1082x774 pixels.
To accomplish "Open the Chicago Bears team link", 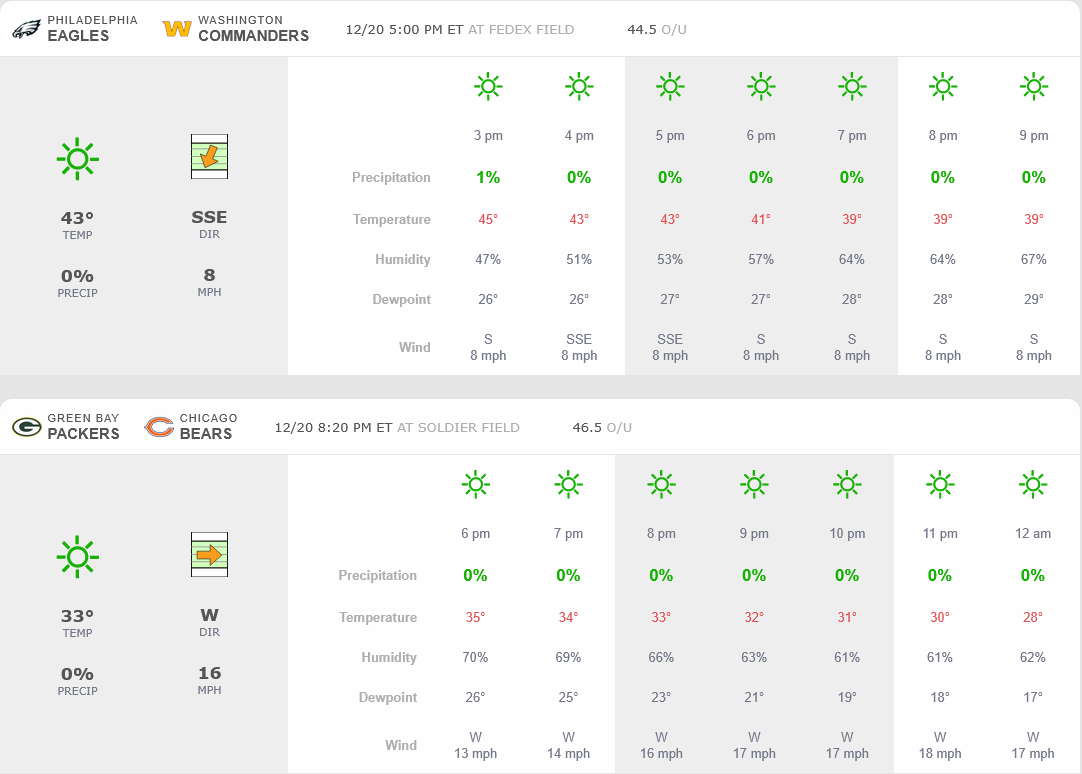I will (x=208, y=426).
